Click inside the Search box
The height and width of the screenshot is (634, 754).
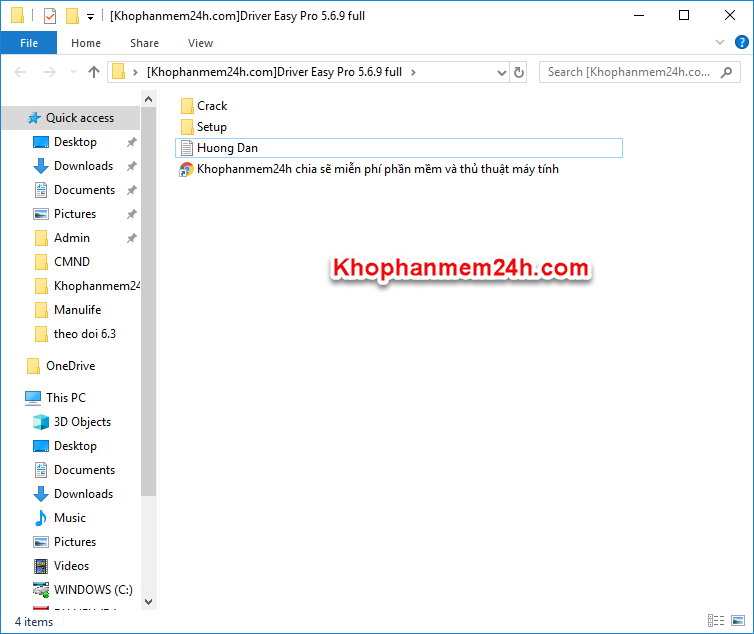pyautogui.click(x=630, y=72)
